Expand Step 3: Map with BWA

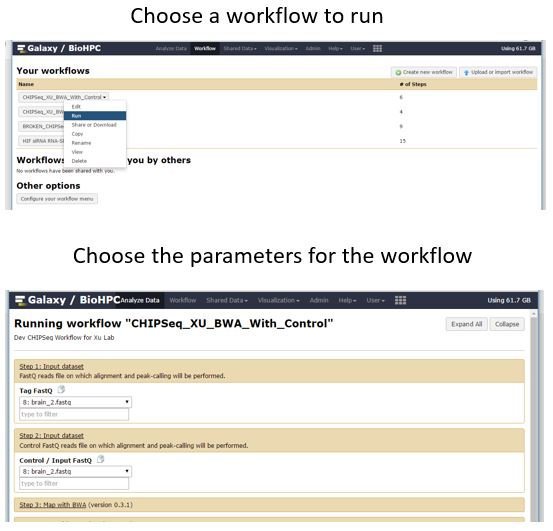(x=53, y=505)
